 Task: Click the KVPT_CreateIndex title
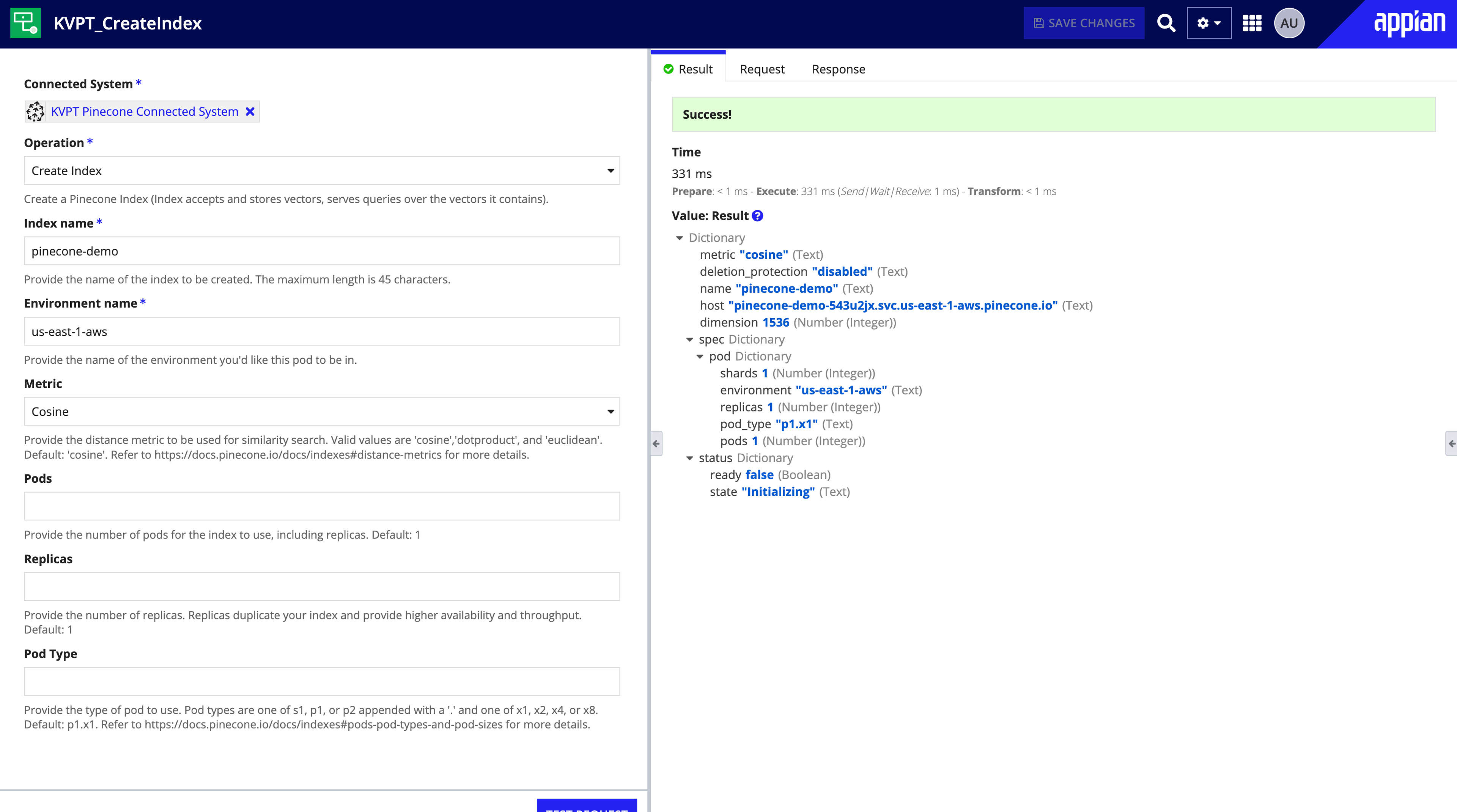[x=127, y=23]
